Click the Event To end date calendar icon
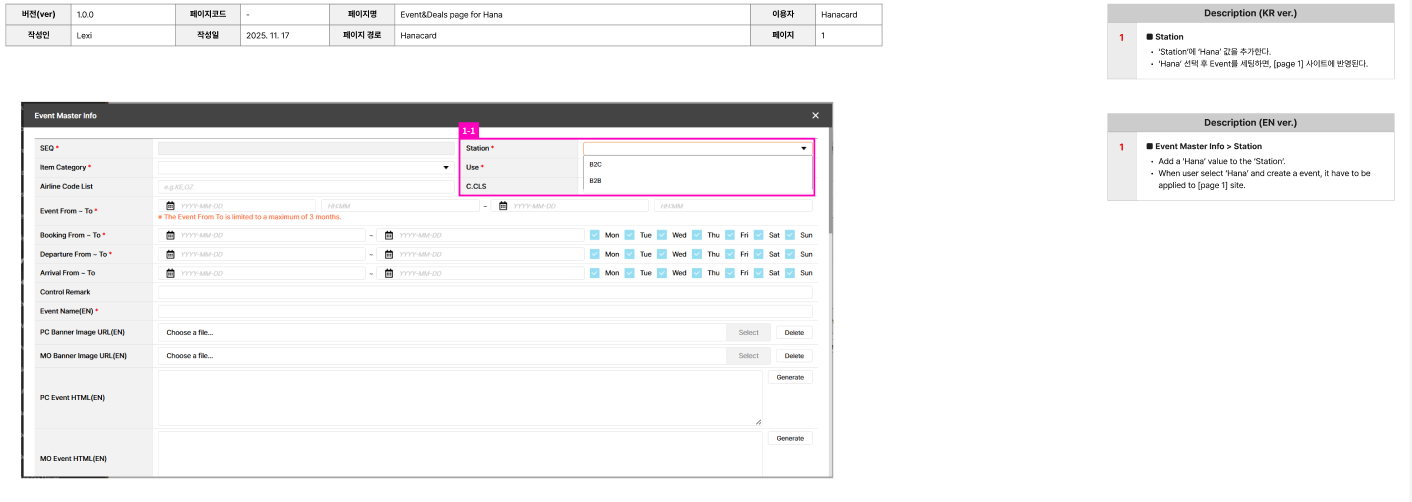1412x502 pixels. pos(504,206)
